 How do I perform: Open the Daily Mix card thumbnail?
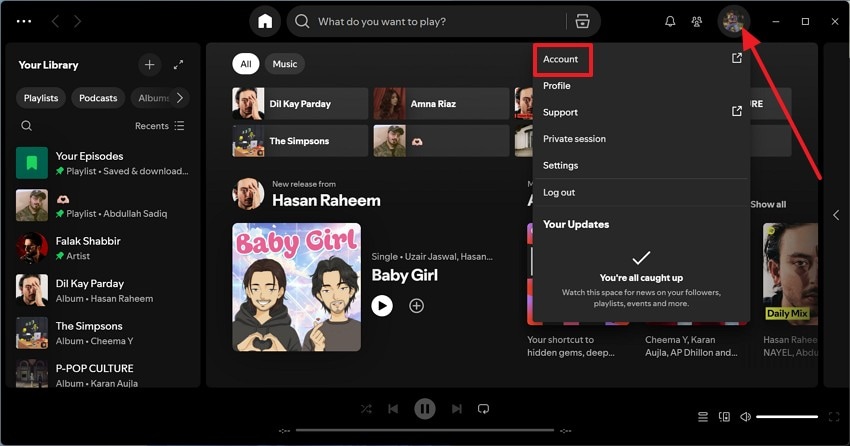coord(790,274)
